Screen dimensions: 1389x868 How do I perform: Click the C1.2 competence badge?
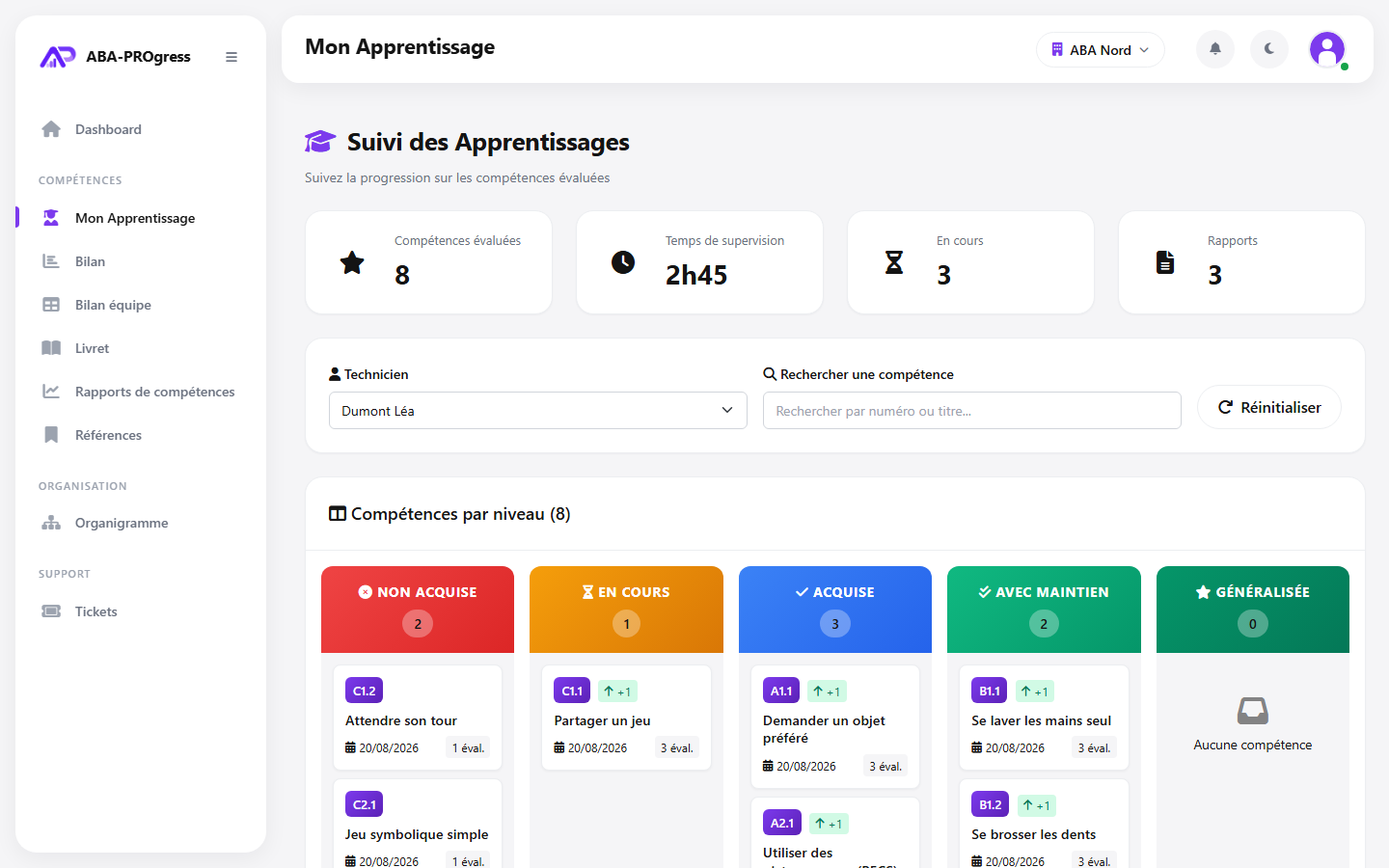point(364,691)
